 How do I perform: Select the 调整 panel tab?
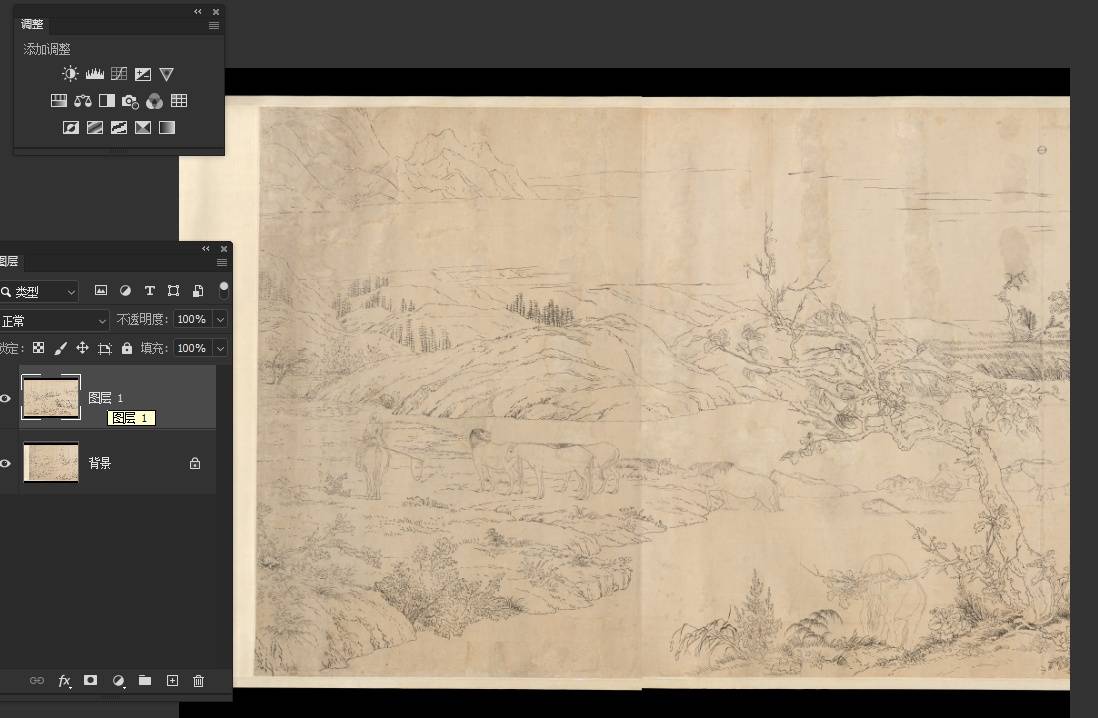click(32, 24)
